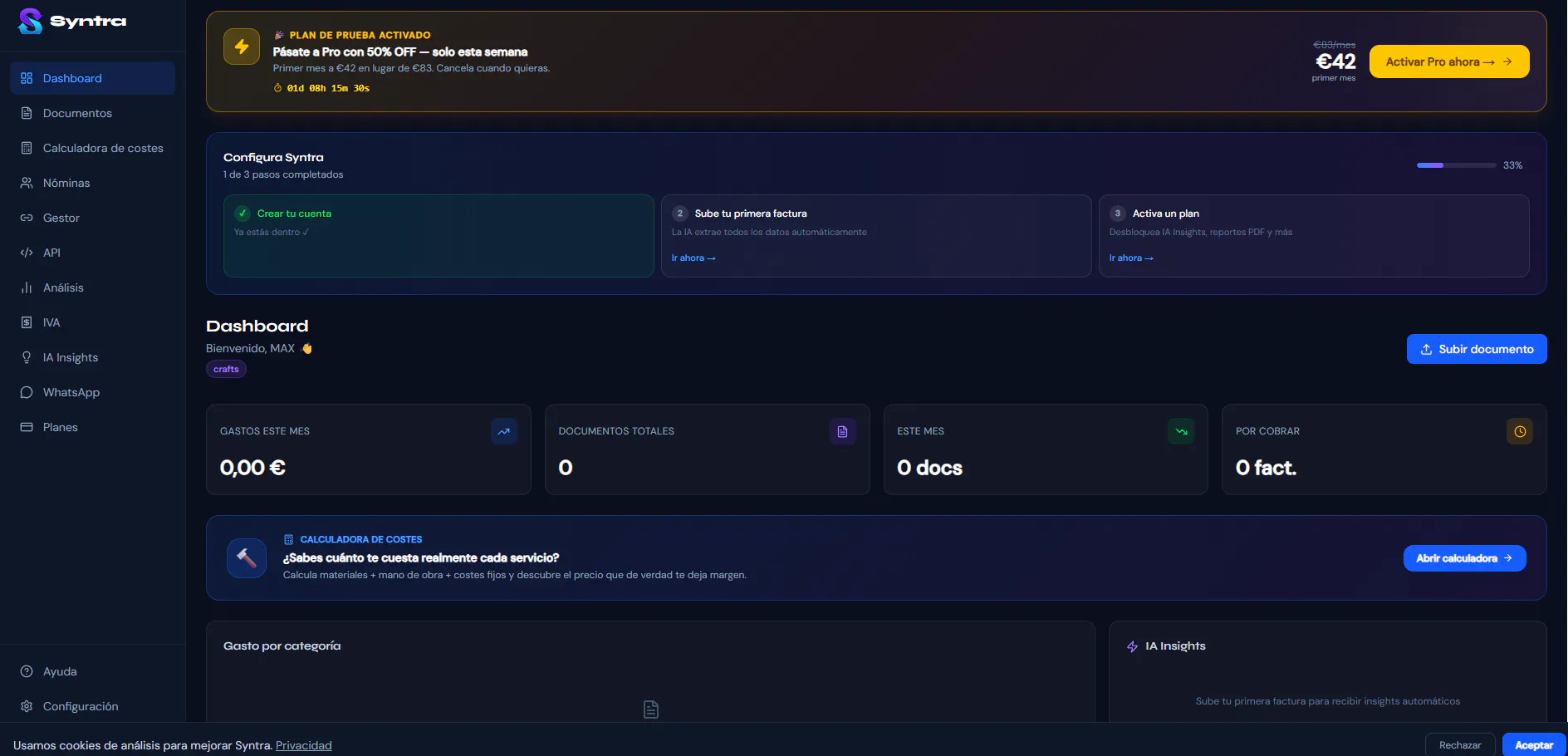This screenshot has width=1568, height=756.
Task: Click the crafts tag badge
Action: point(226,369)
